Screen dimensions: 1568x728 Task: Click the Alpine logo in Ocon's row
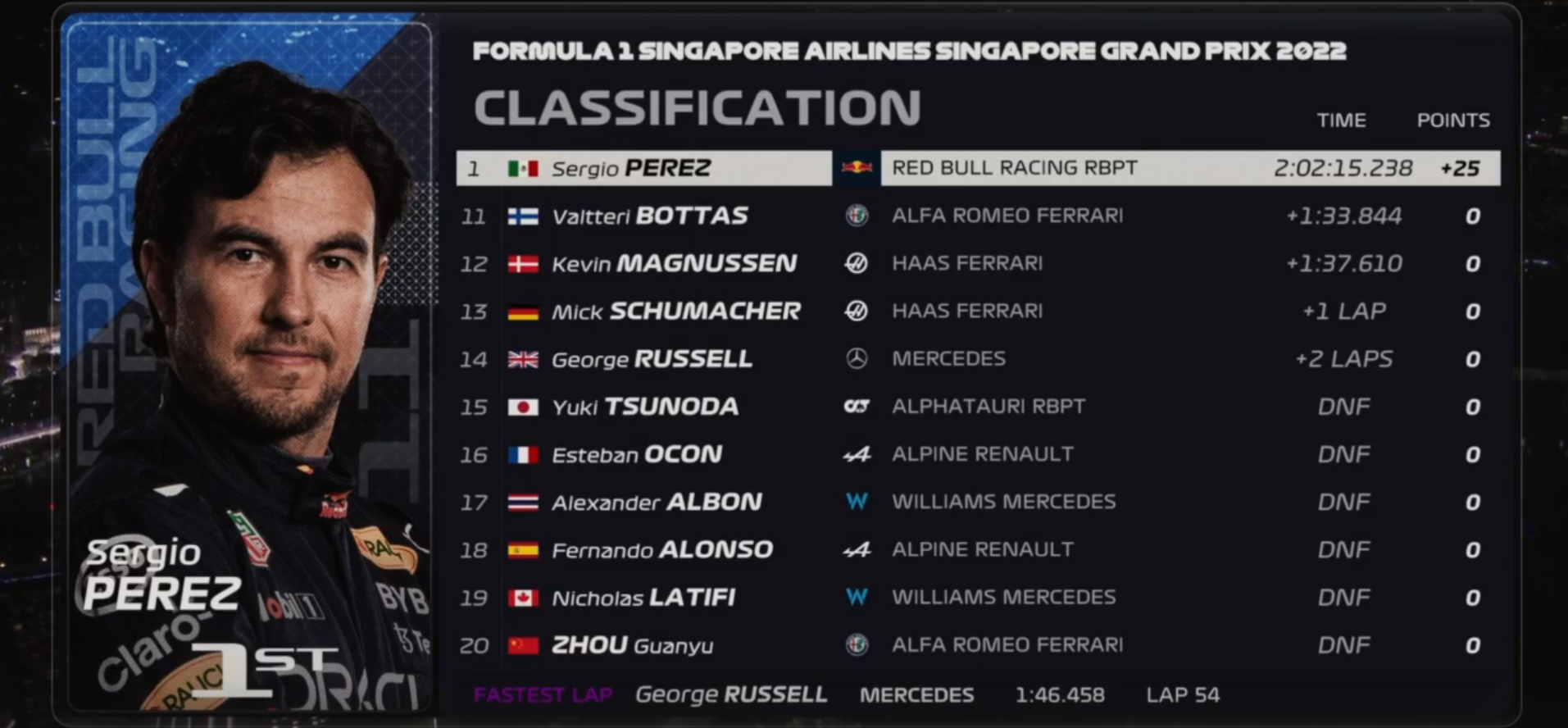click(x=857, y=454)
